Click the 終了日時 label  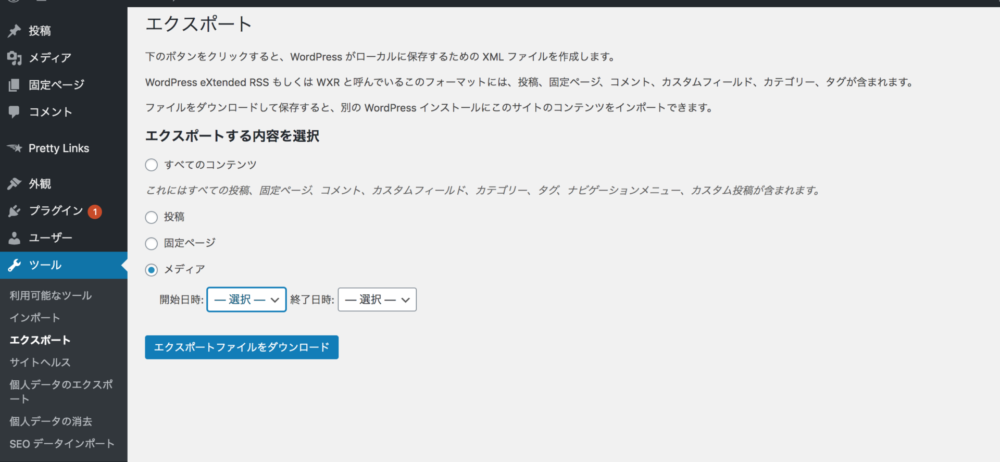coord(312,300)
